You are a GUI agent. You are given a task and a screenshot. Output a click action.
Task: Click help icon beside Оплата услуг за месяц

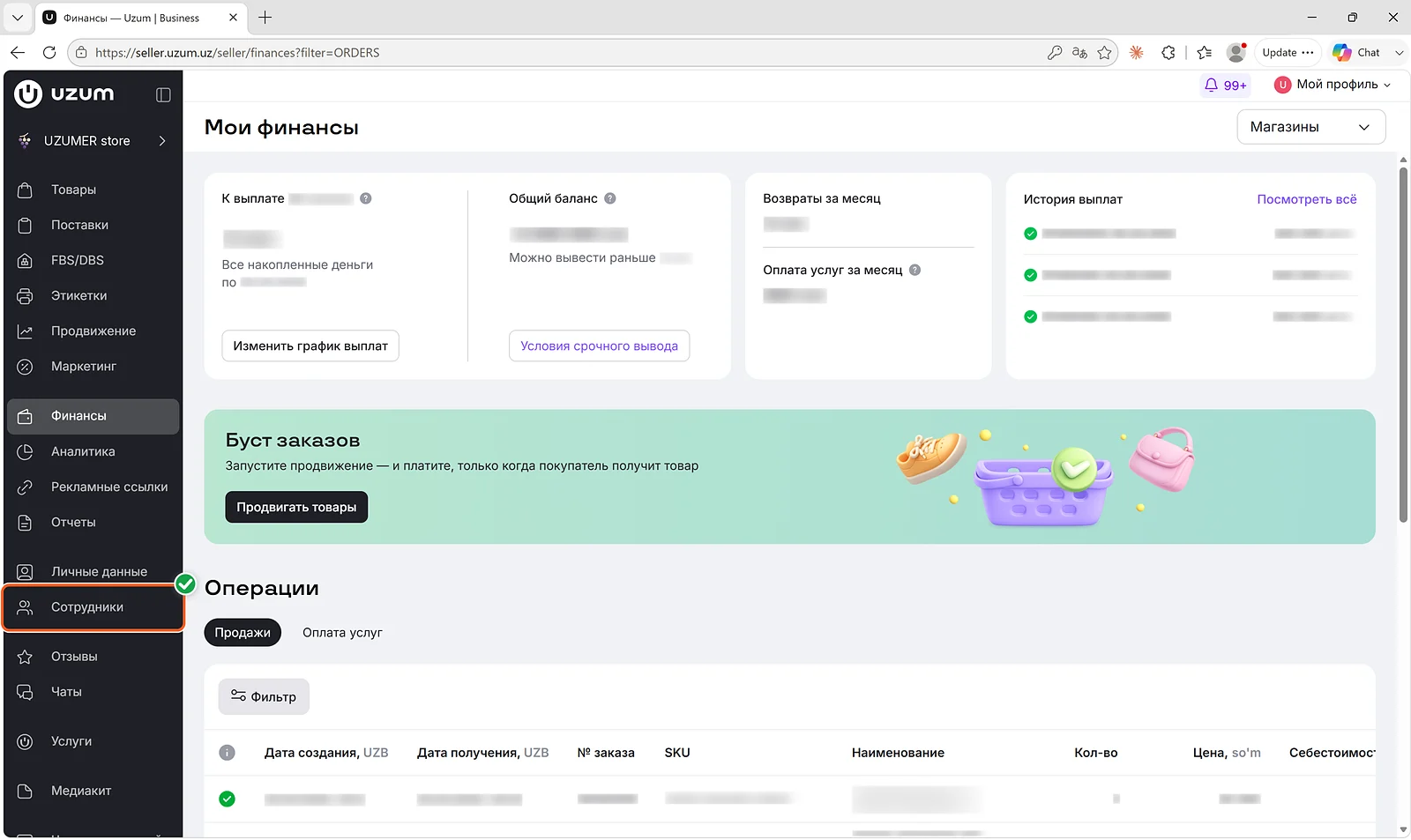pos(915,270)
